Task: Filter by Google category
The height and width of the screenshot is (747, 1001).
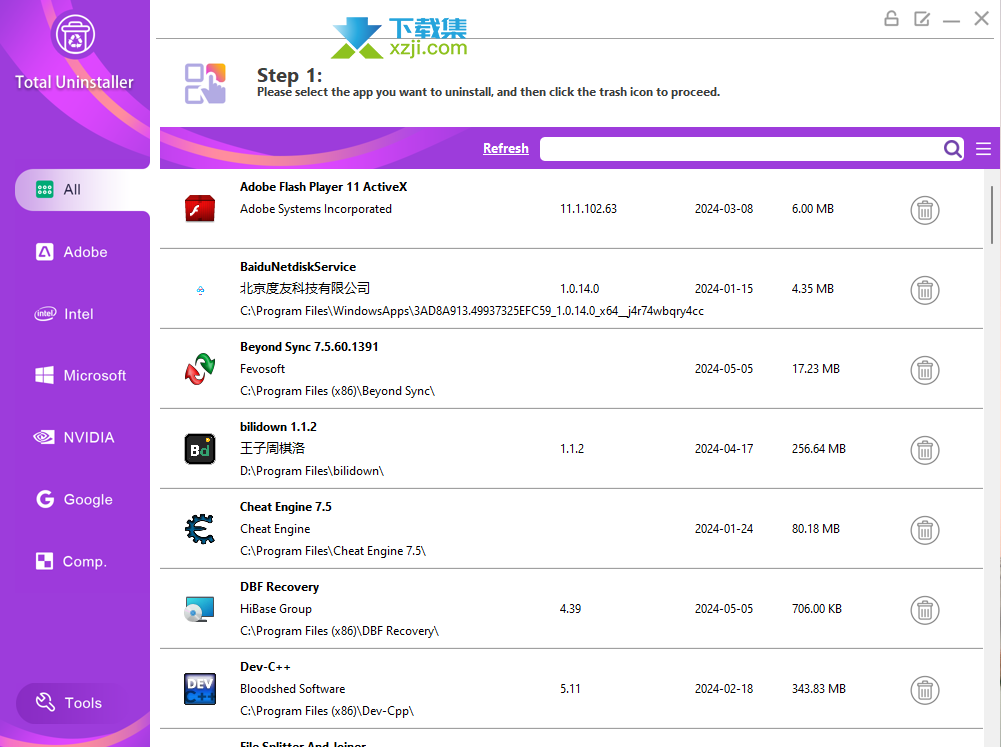Action: tap(74, 499)
